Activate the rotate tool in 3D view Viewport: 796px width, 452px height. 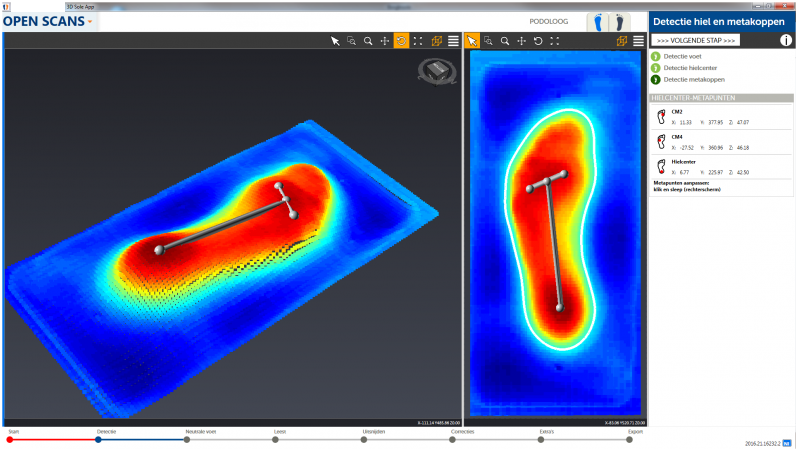(x=401, y=41)
